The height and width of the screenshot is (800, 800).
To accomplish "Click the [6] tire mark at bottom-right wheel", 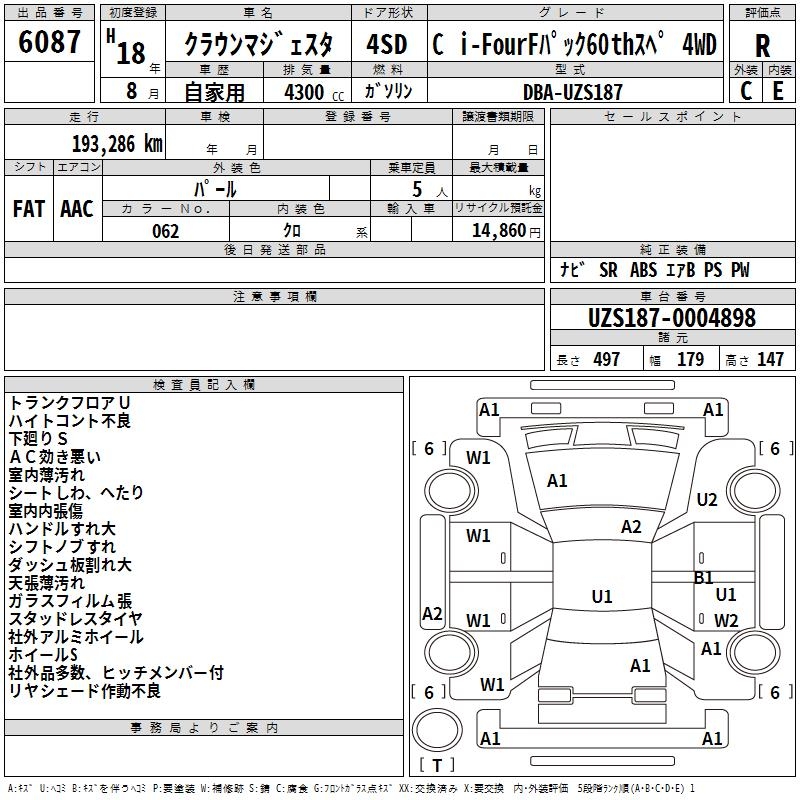I will click(775, 692).
